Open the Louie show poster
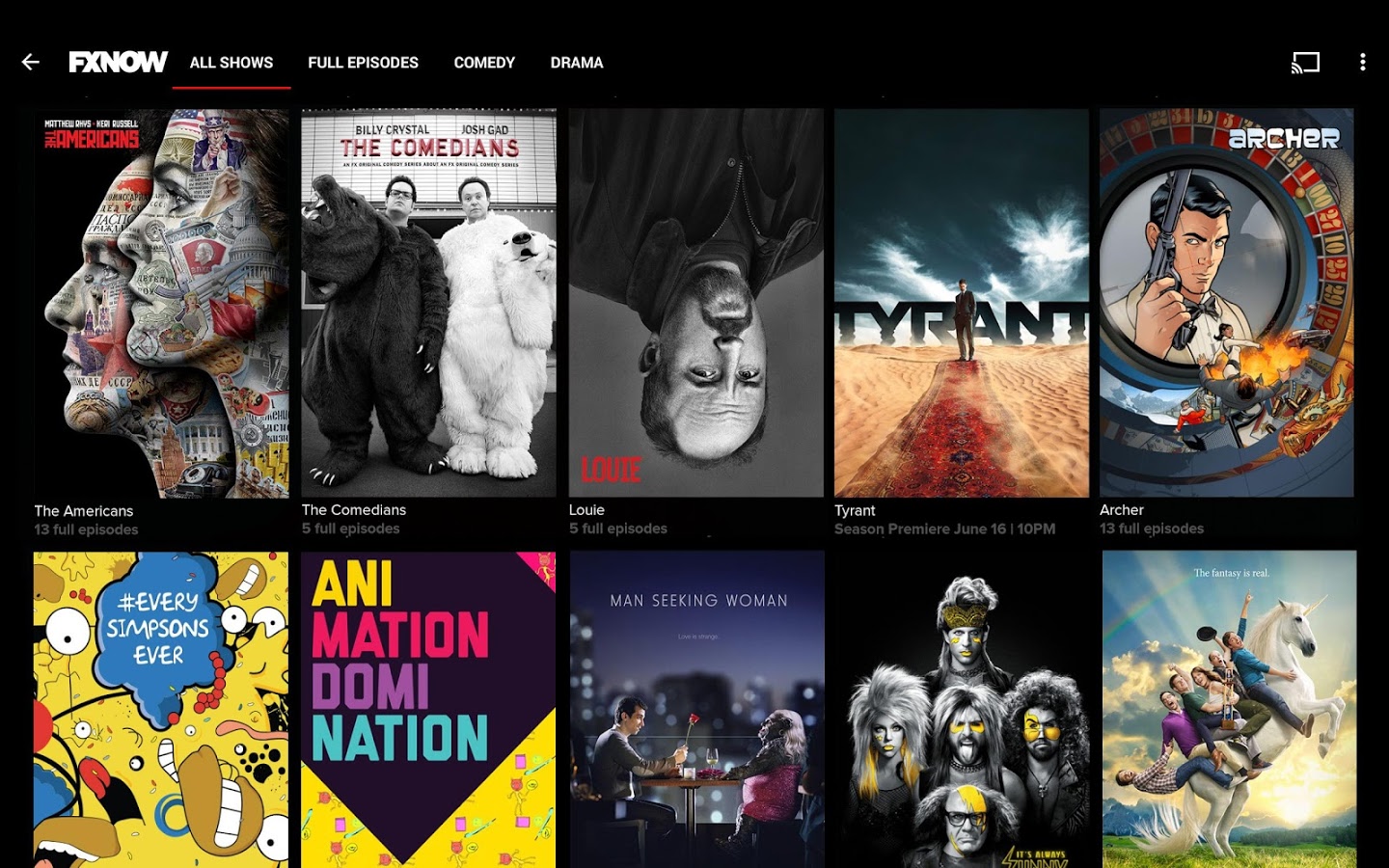Image resolution: width=1389 pixels, height=868 pixels. pos(695,303)
